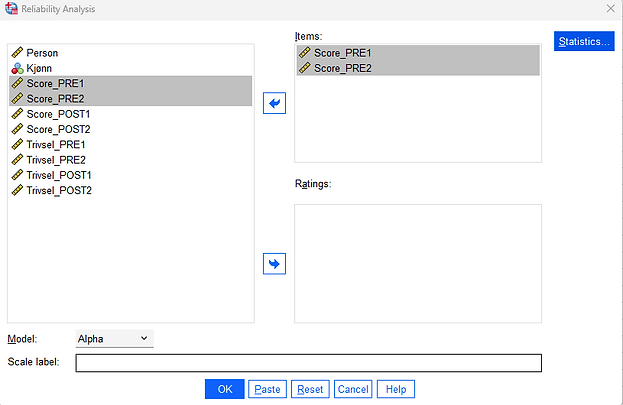The image size is (623, 405).
Task: Reset the dialog settings
Action: (310, 389)
